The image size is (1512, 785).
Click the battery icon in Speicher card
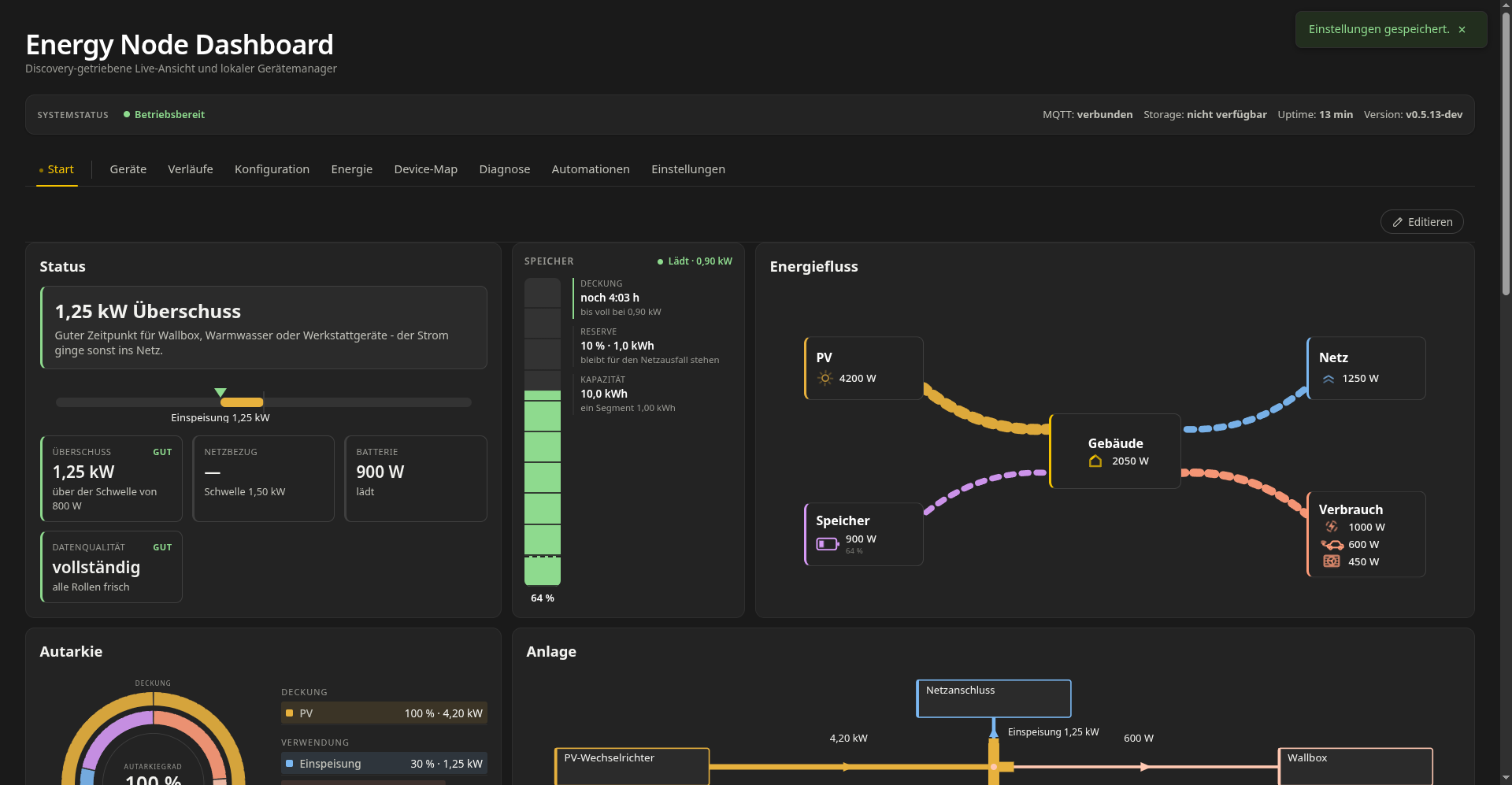tap(827, 544)
